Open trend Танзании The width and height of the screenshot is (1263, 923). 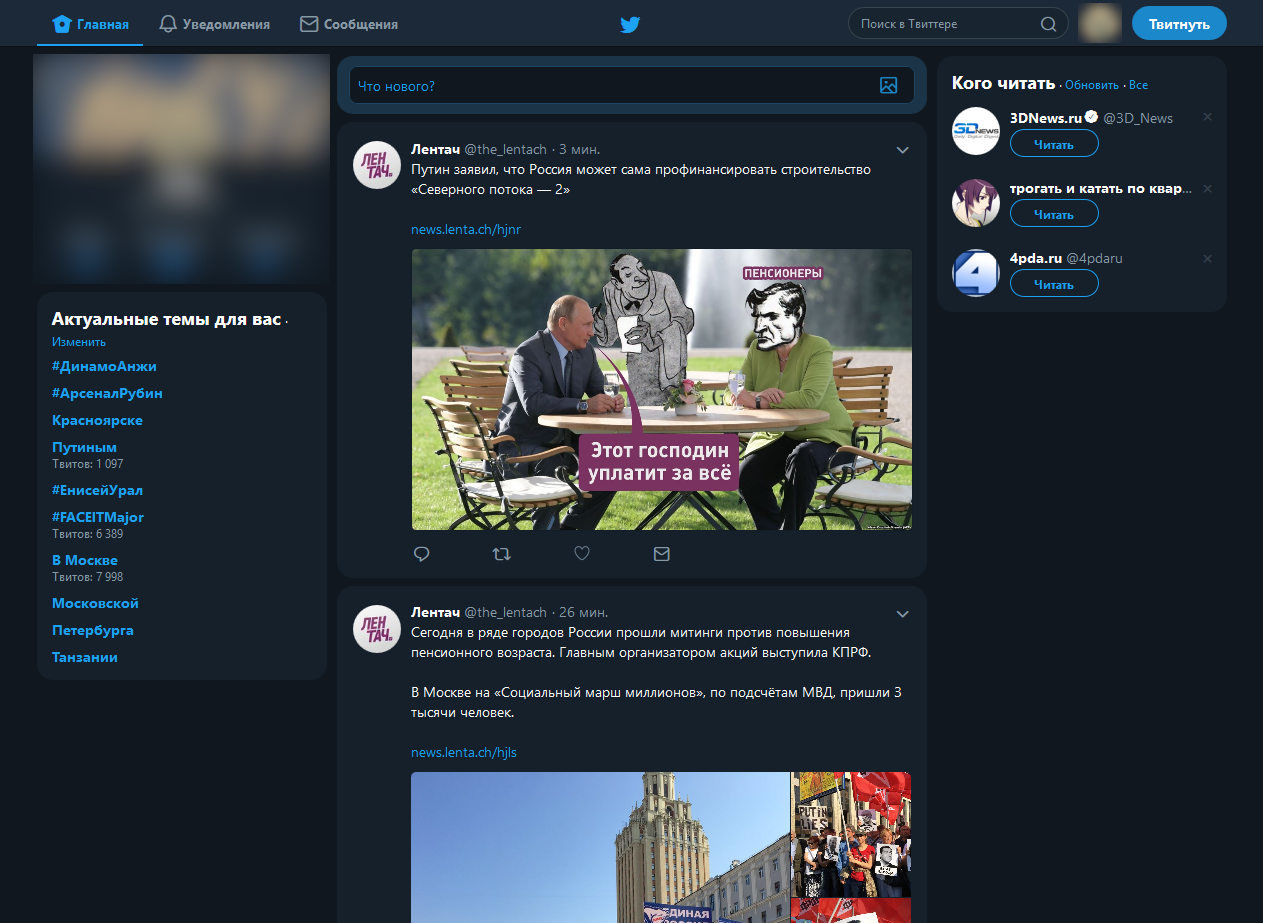coord(85,657)
